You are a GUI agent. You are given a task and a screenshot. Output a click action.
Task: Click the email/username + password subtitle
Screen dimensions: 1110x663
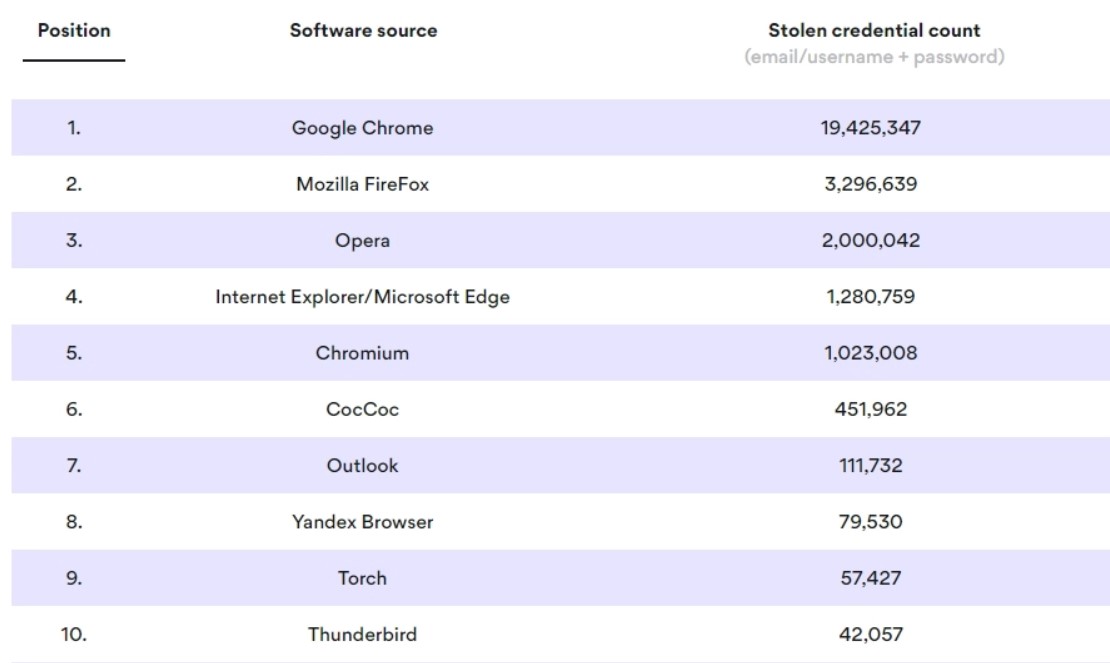(874, 57)
